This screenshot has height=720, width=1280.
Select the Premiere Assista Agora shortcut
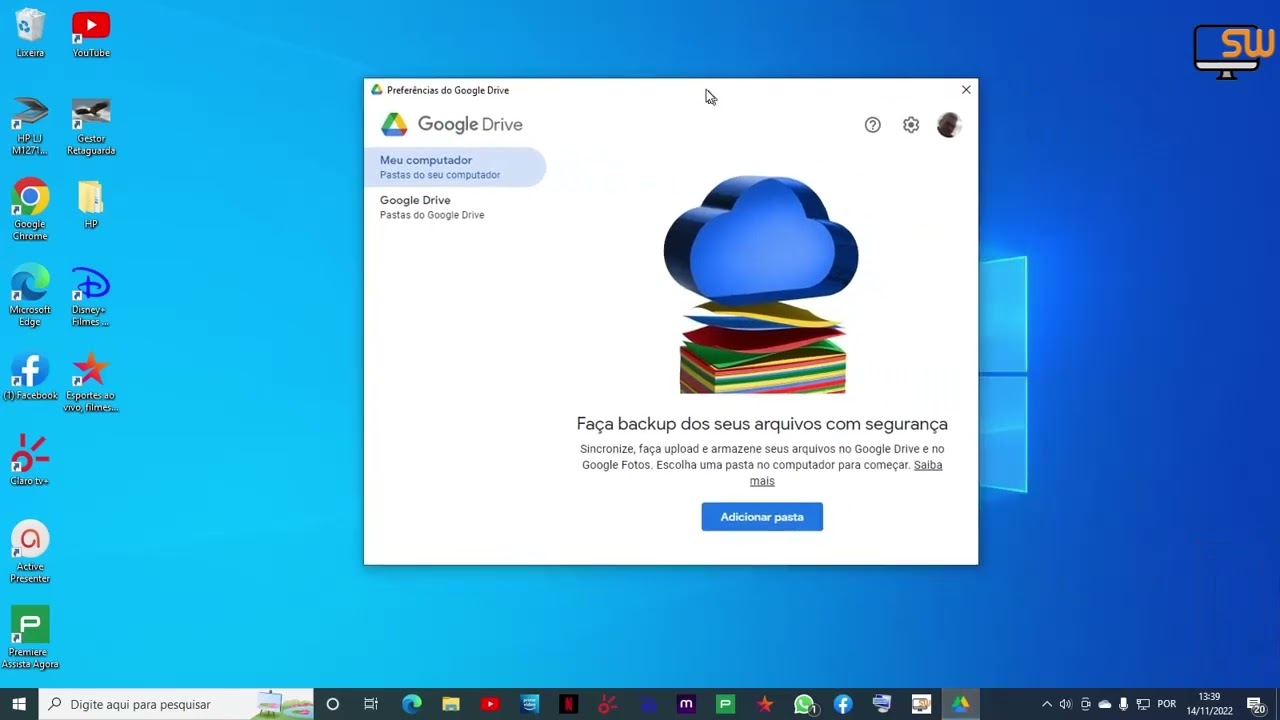pyautogui.click(x=30, y=638)
